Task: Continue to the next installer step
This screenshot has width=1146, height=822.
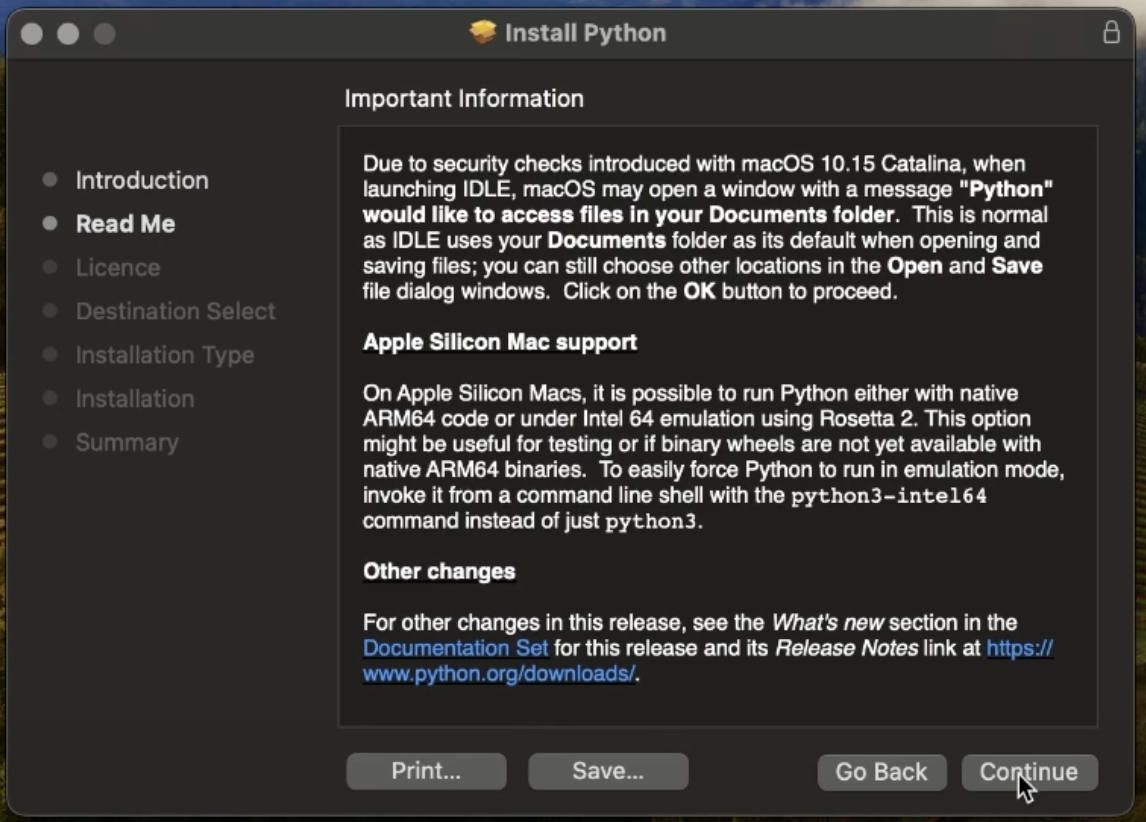Action: tap(1029, 772)
